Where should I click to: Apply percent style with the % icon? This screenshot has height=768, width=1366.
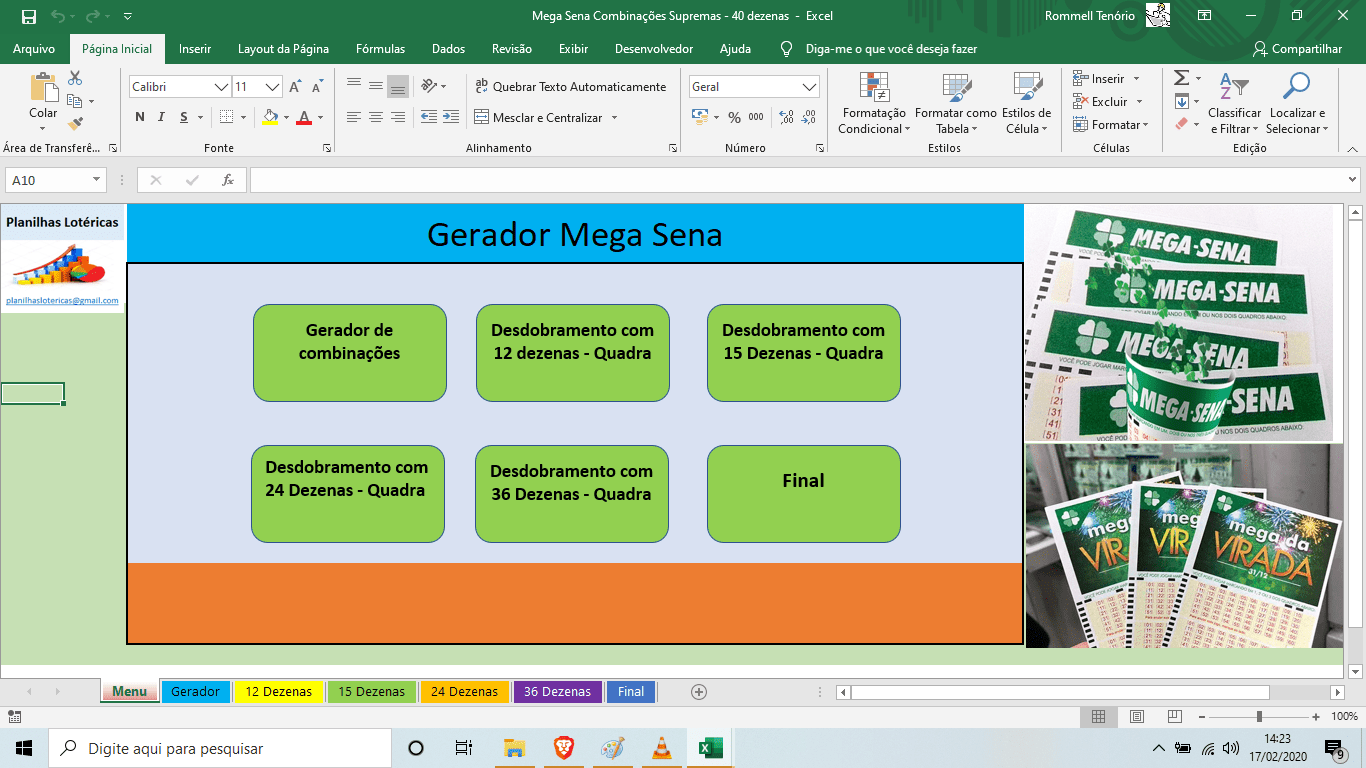pos(734,117)
